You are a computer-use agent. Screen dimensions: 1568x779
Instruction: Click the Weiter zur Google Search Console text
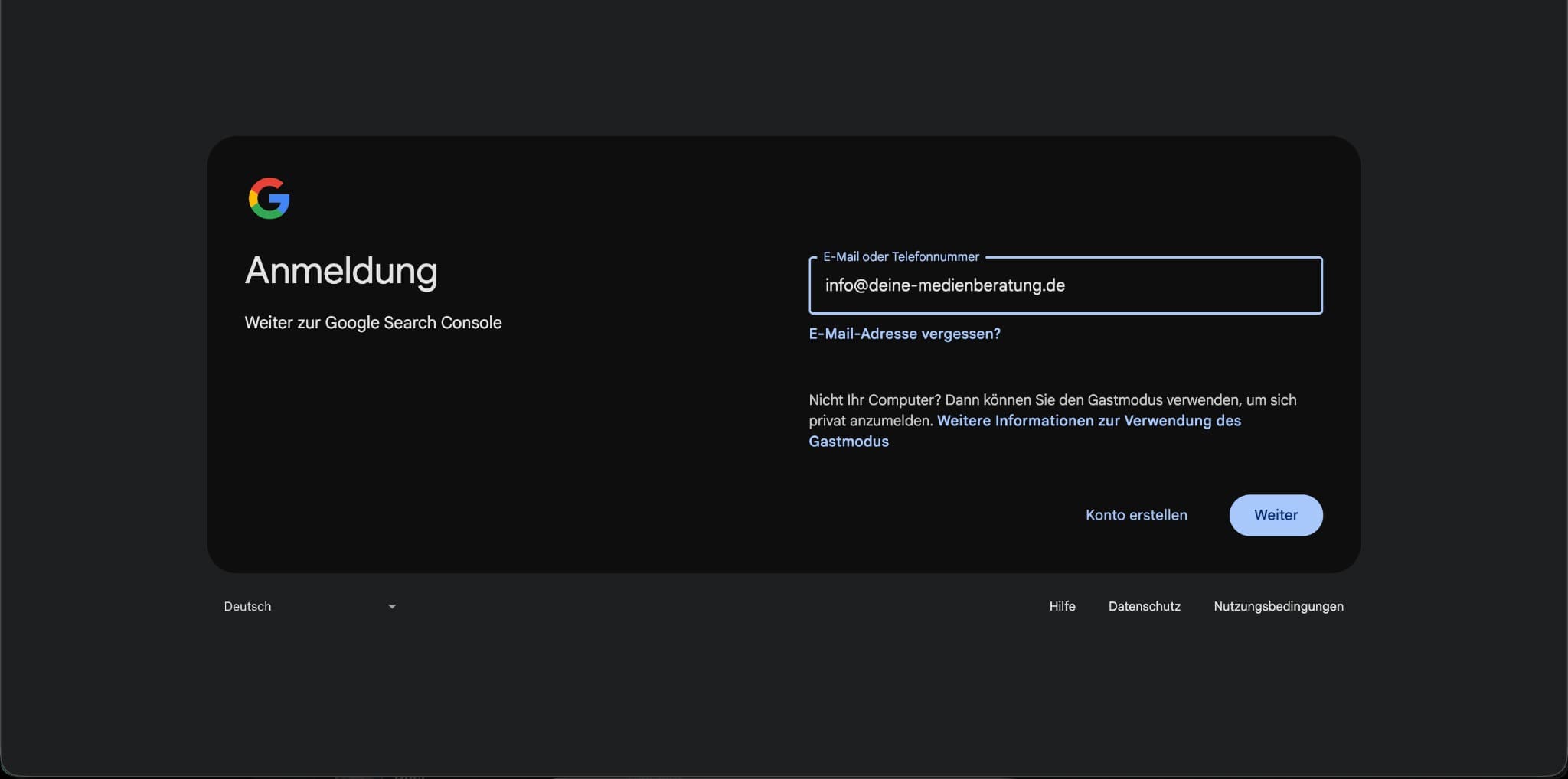click(x=373, y=322)
